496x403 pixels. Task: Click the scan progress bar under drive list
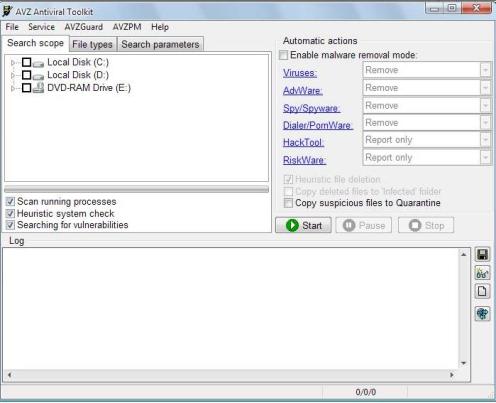pyautogui.click(x=136, y=189)
